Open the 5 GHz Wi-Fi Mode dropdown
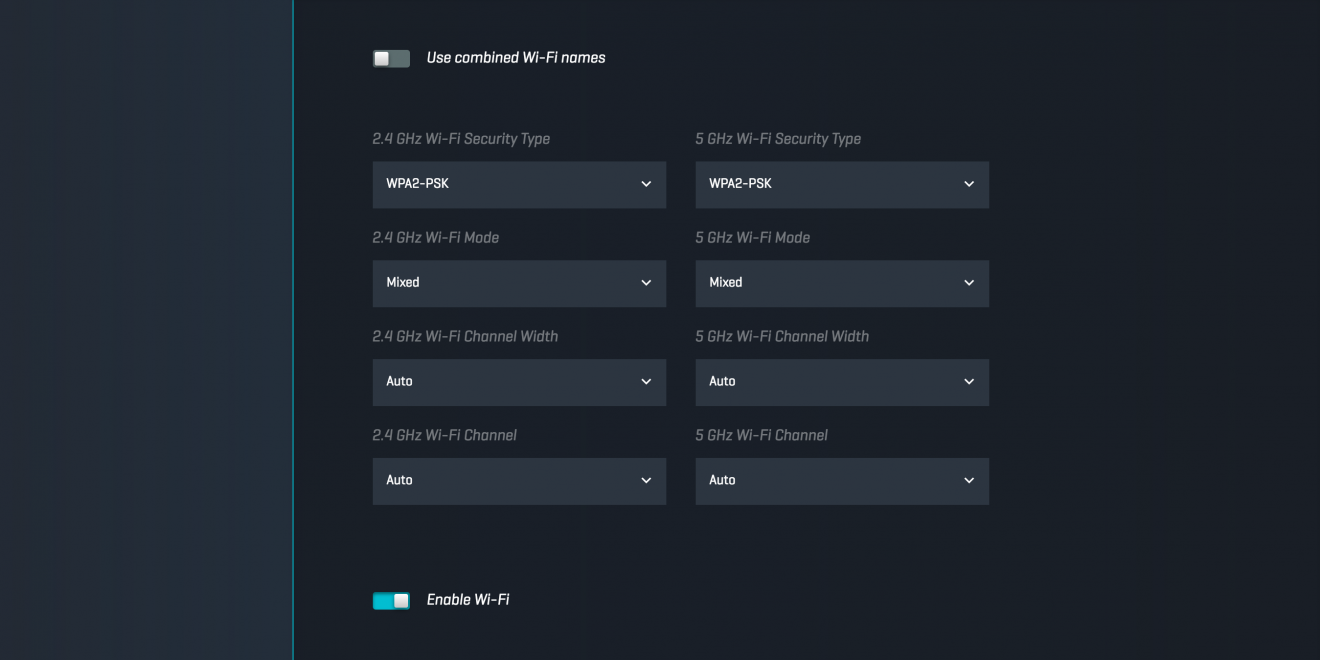Image resolution: width=1320 pixels, height=660 pixels. click(842, 283)
